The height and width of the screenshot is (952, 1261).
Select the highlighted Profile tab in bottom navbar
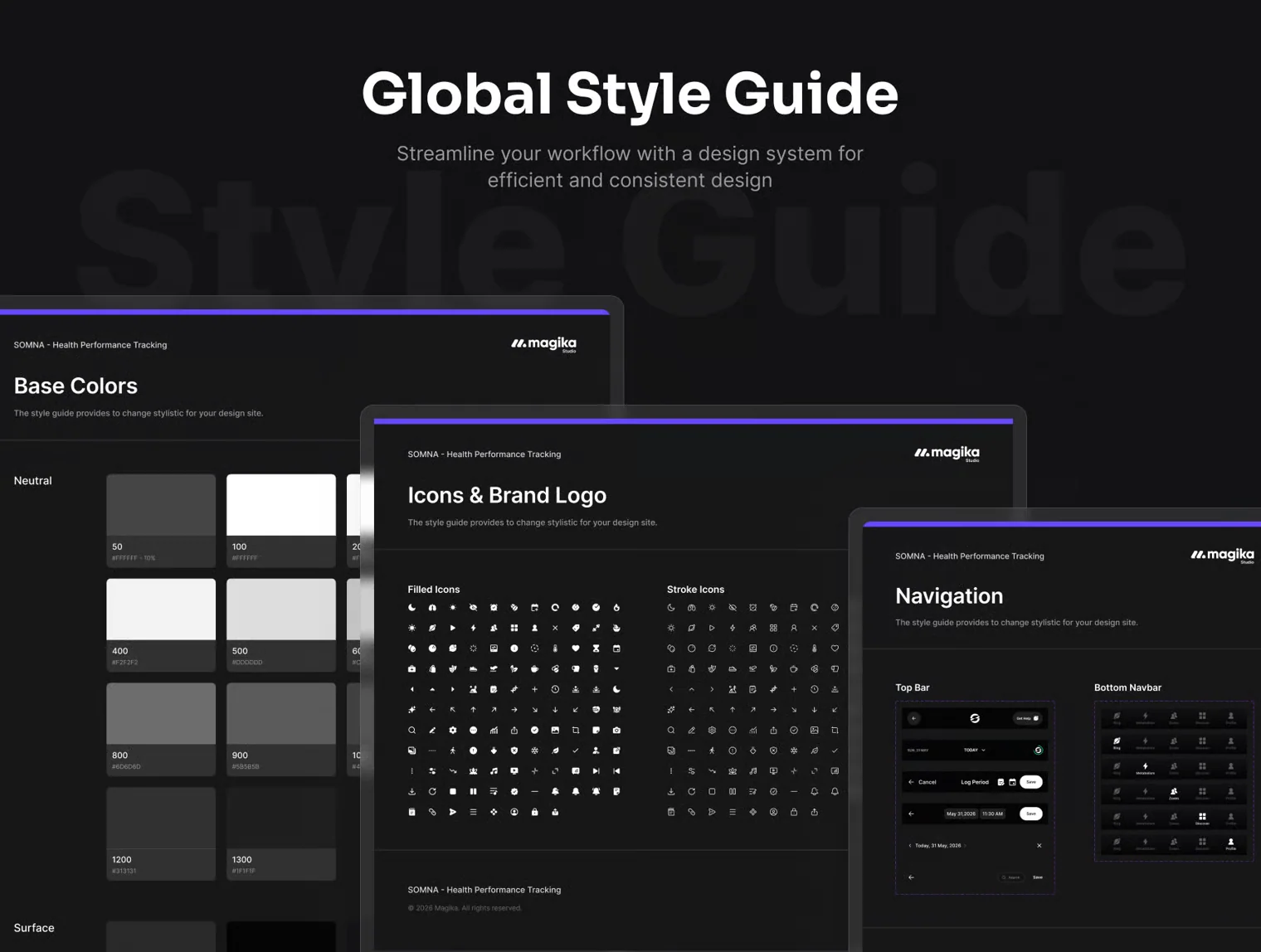[1231, 844]
